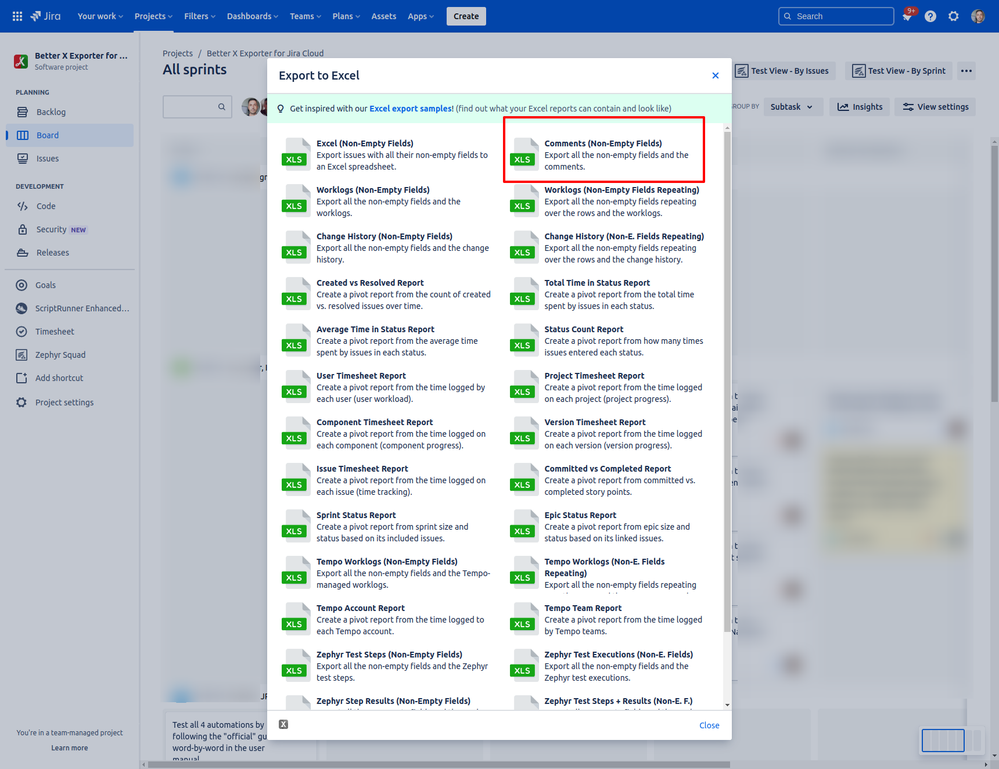Go to Jira home via logo
The height and width of the screenshot is (769, 999).
tap(45, 16)
